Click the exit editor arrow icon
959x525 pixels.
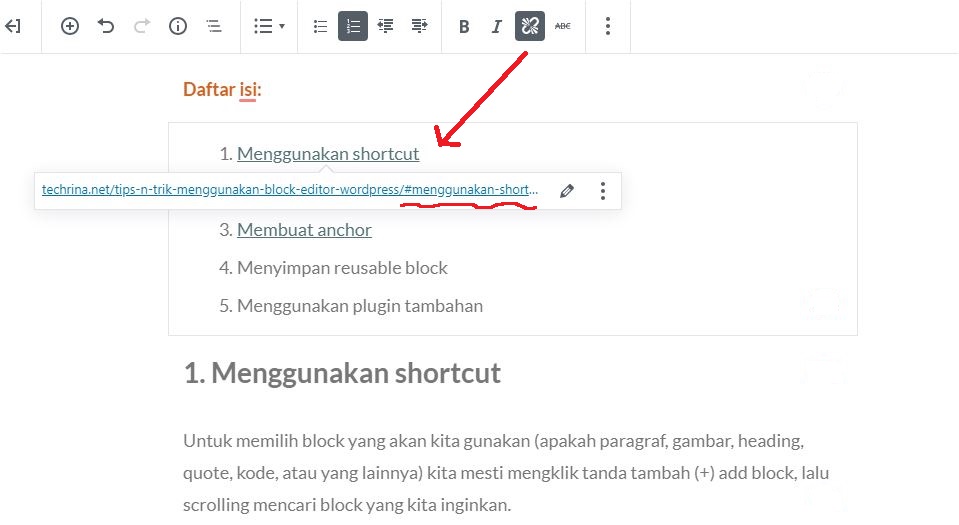coord(14,27)
